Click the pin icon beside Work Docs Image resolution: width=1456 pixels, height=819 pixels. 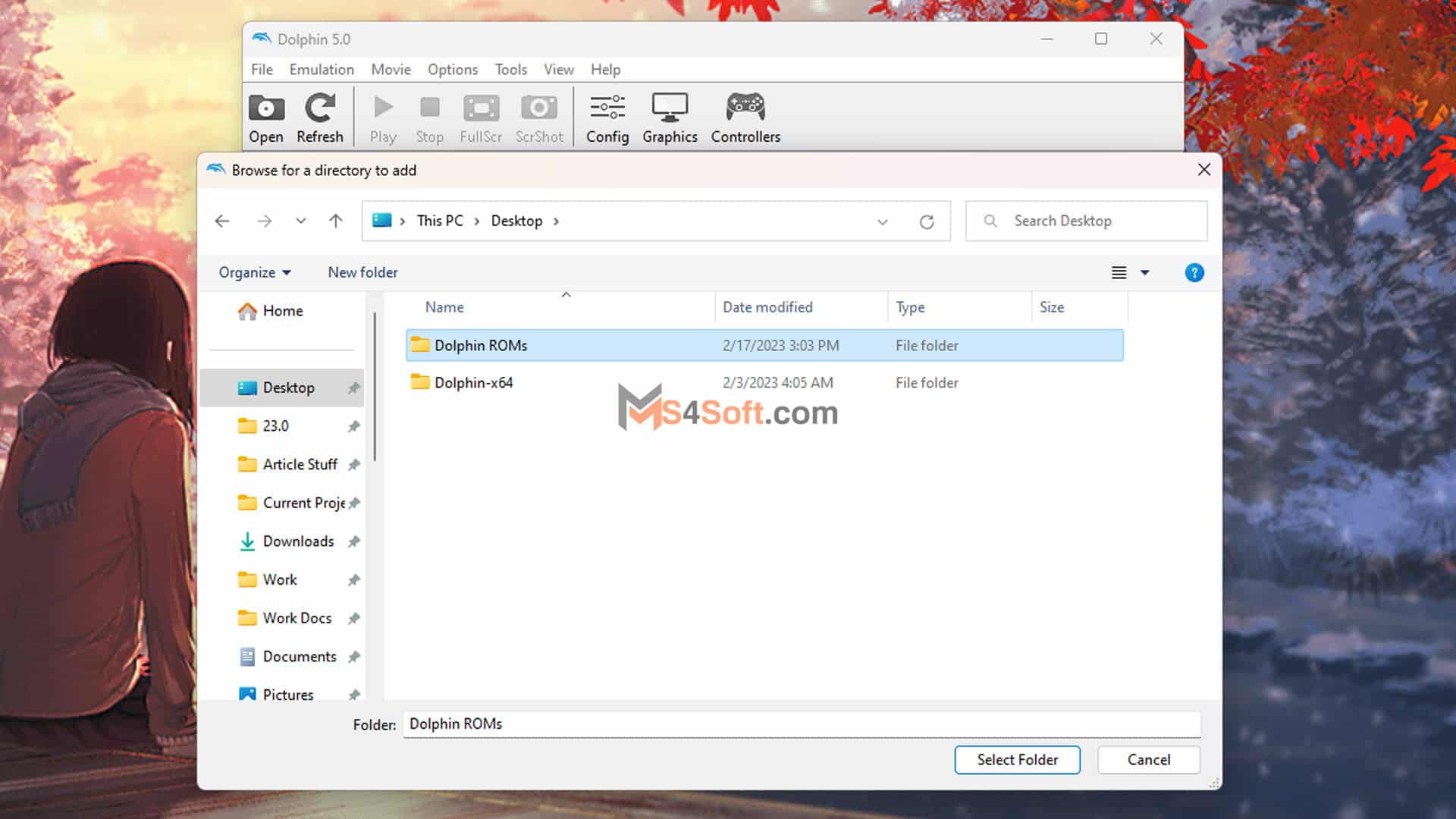tap(353, 618)
